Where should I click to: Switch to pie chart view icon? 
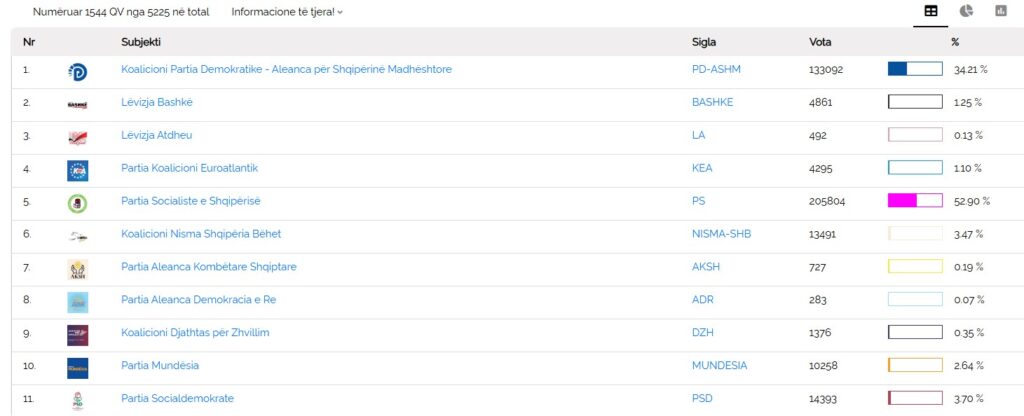click(966, 11)
